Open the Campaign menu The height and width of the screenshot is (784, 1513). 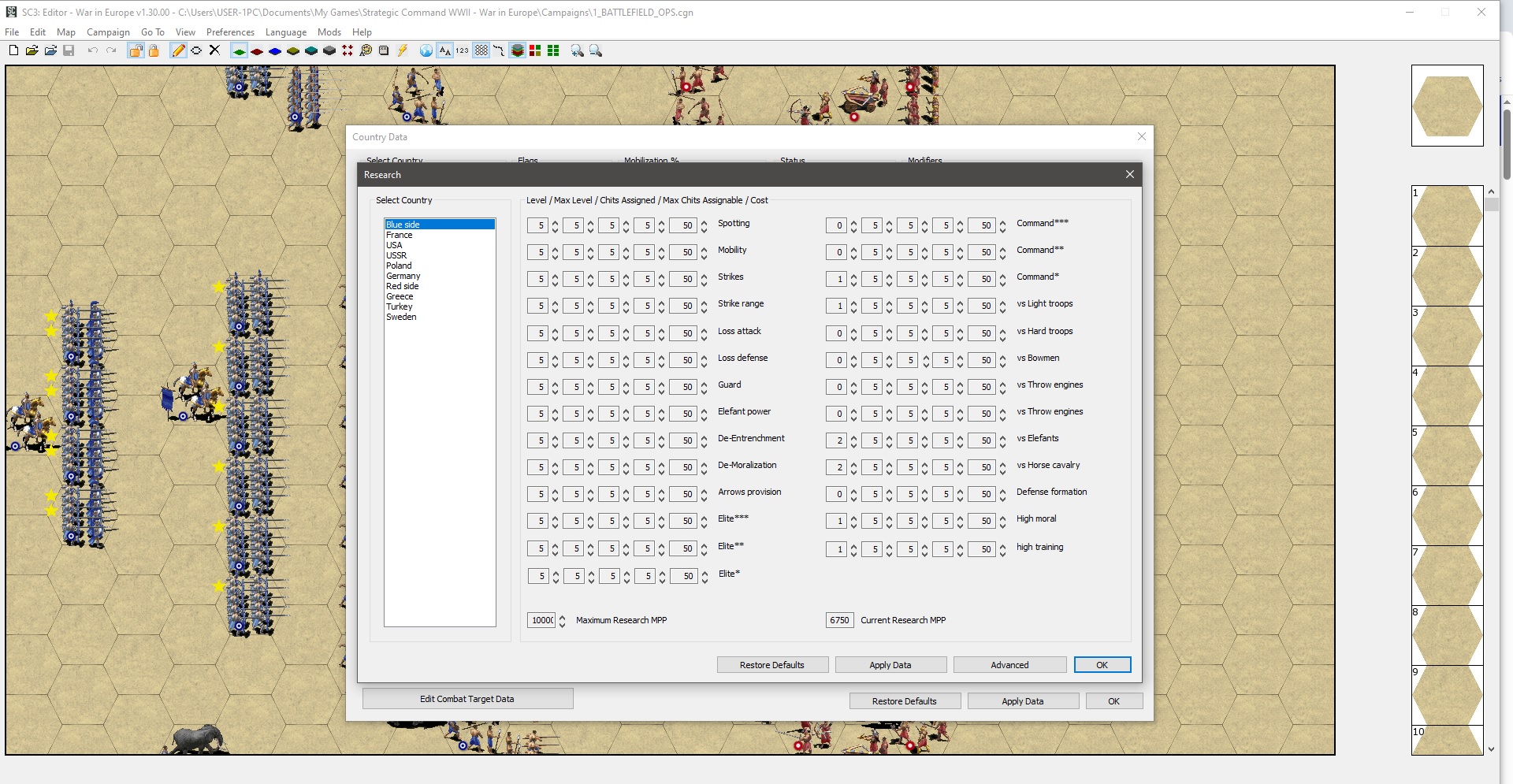click(x=108, y=32)
